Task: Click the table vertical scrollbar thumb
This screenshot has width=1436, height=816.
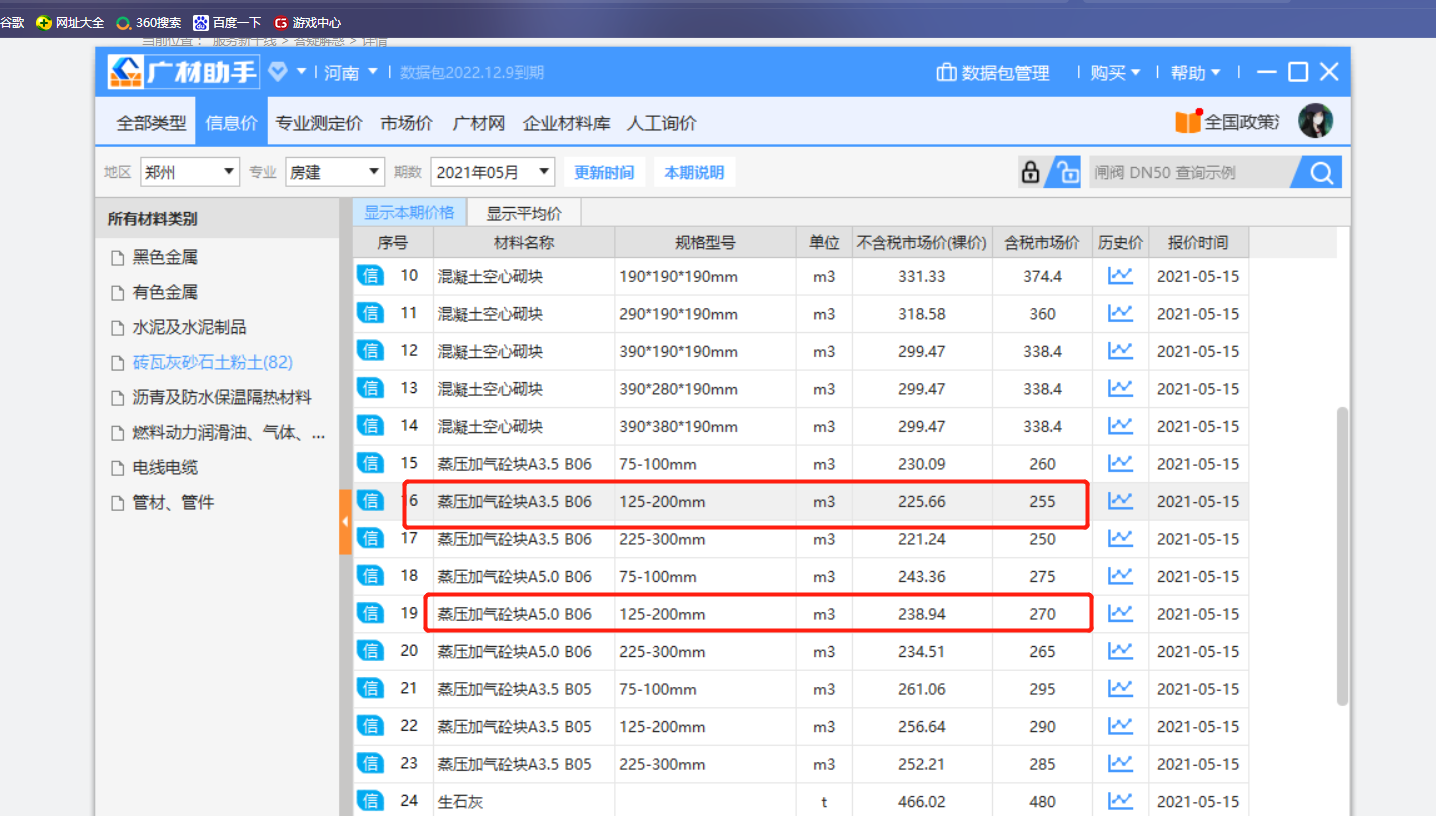Action: 1342,556
